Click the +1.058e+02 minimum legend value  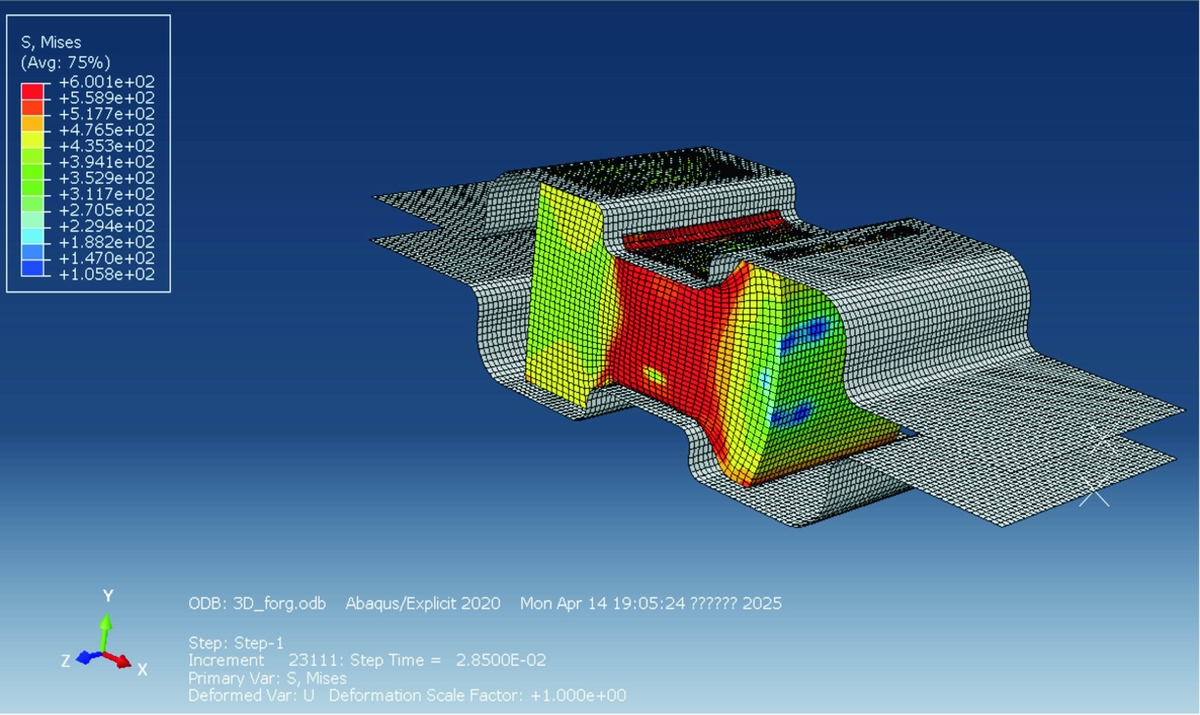tap(107, 275)
